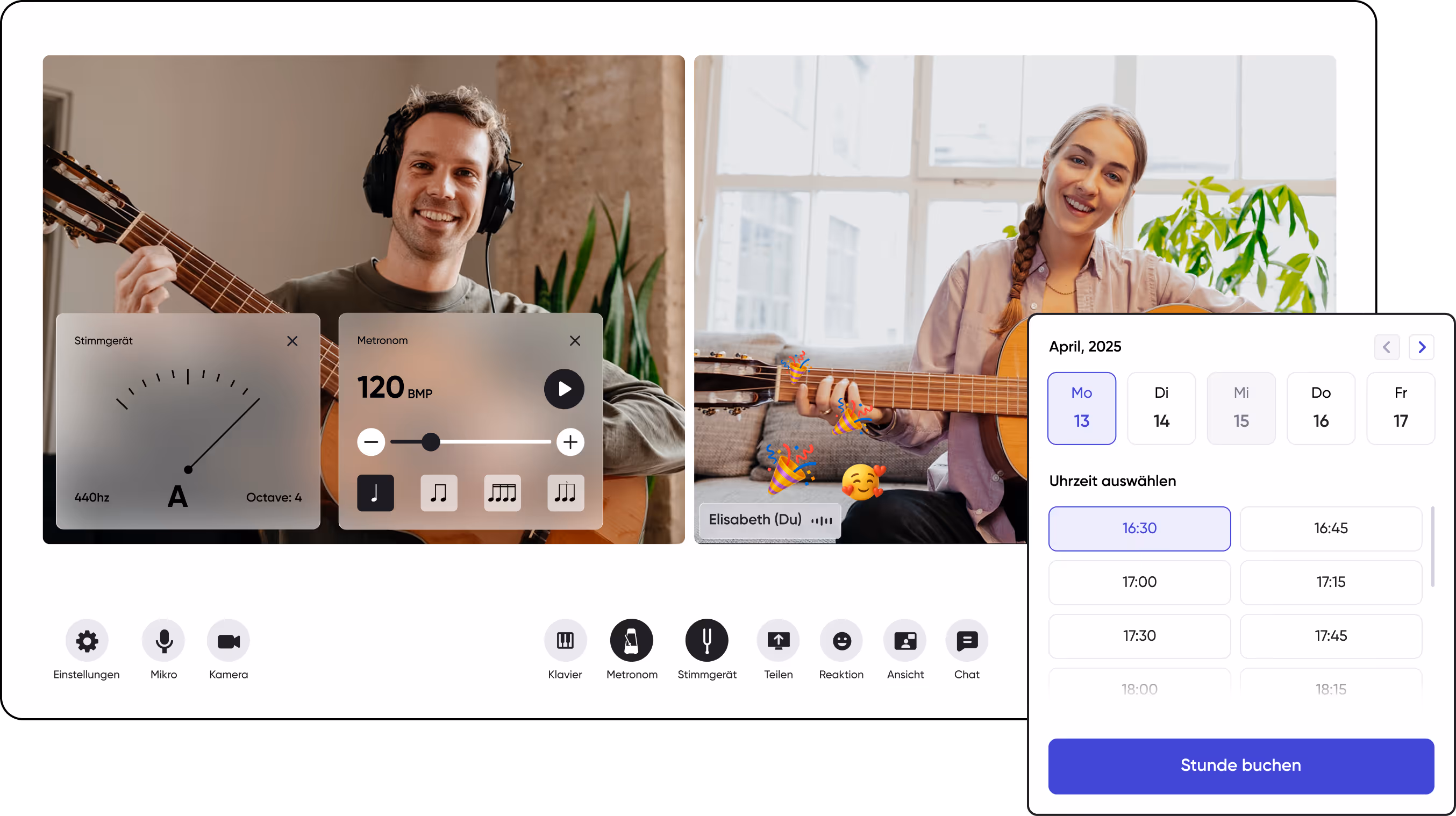
Task: Choose the 17:15 time slot
Action: (x=1331, y=582)
